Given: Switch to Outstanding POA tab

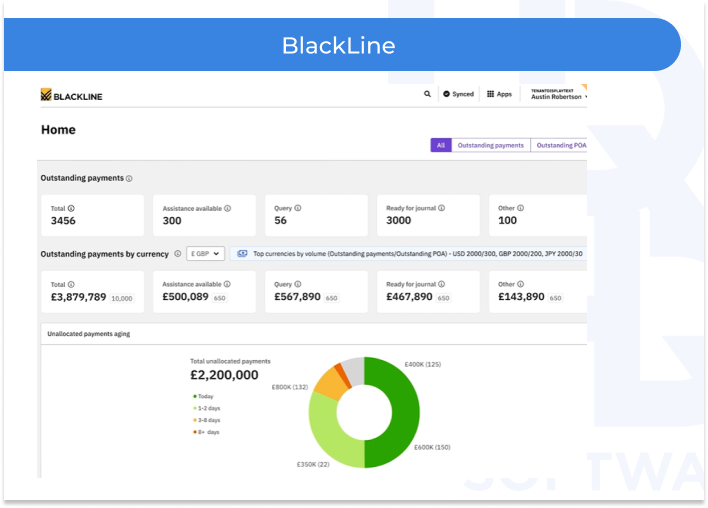Looking at the screenshot, I should pyautogui.click(x=560, y=145).
